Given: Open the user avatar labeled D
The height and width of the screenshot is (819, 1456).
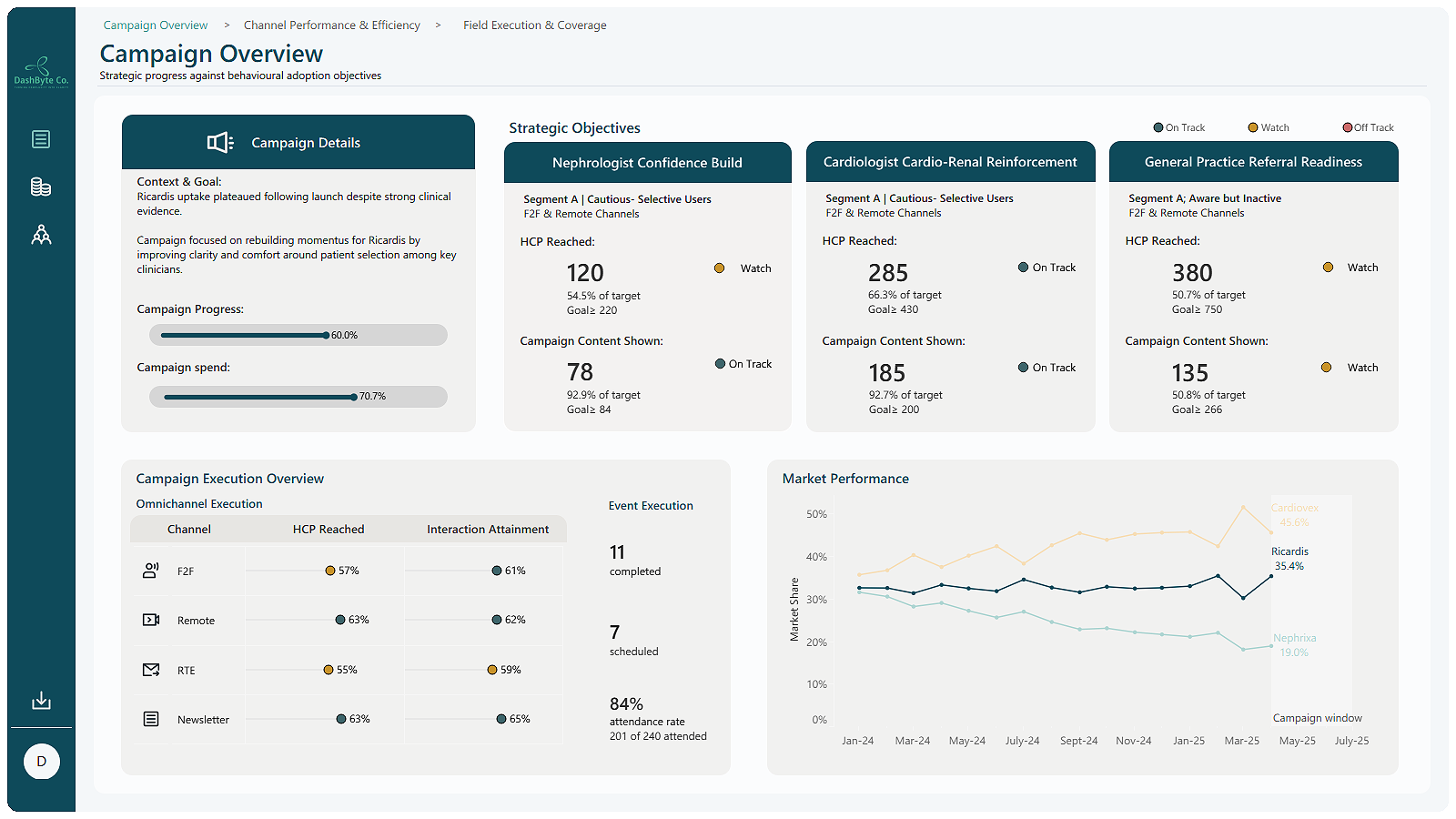Looking at the screenshot, I should (x=41, y=762).
